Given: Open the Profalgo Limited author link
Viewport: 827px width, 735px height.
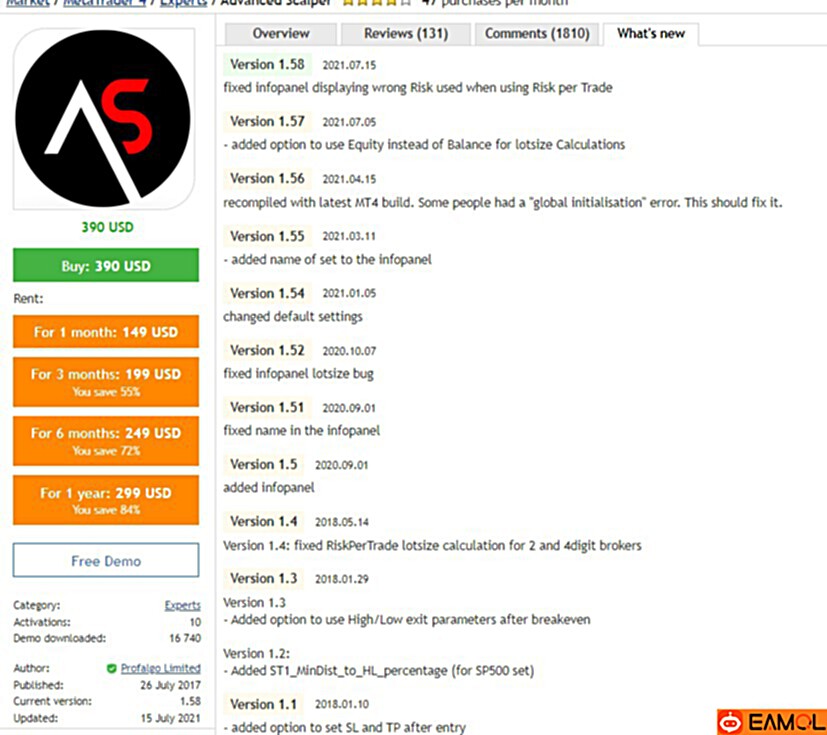Looking at the screenshot, I should (x=160, y=668).
